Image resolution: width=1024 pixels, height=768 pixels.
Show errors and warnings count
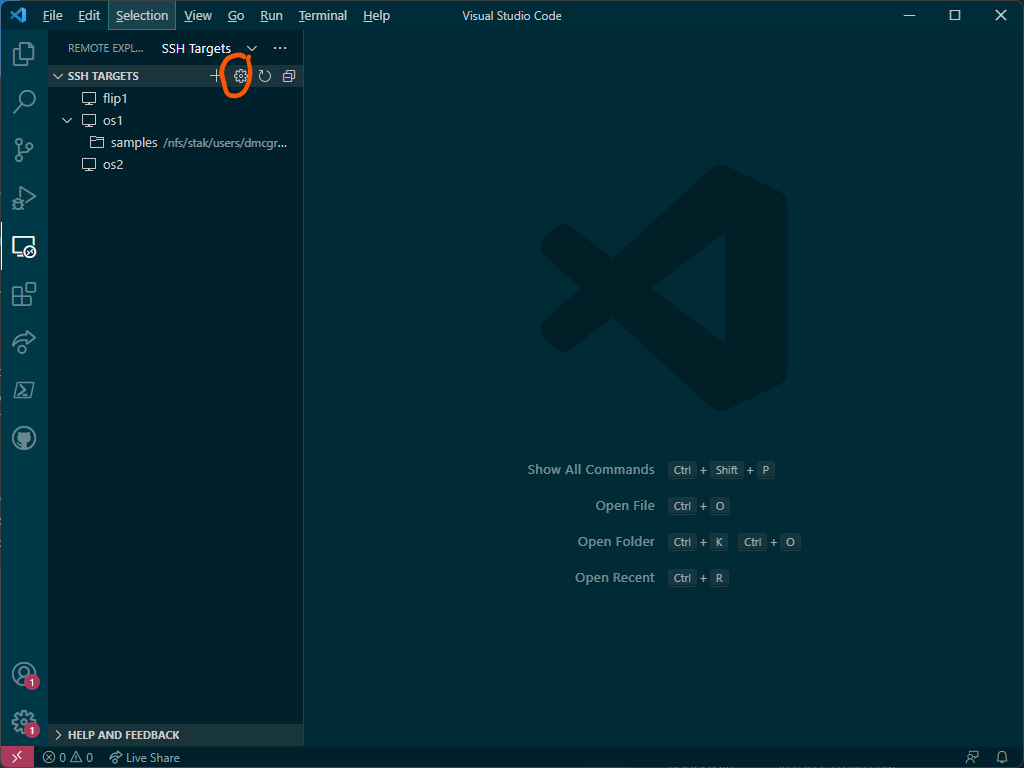coord(68,758)
